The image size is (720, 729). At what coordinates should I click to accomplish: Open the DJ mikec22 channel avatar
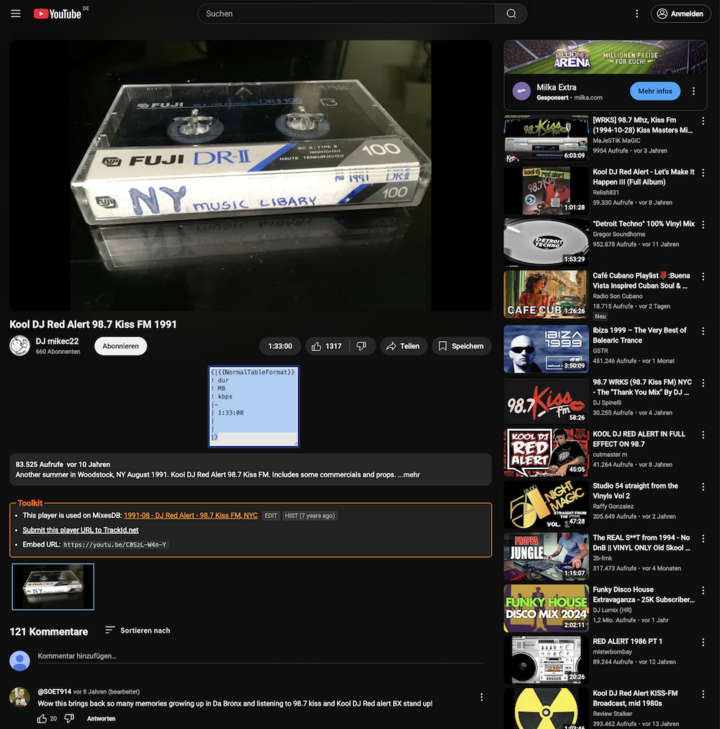tap(20, 346)
